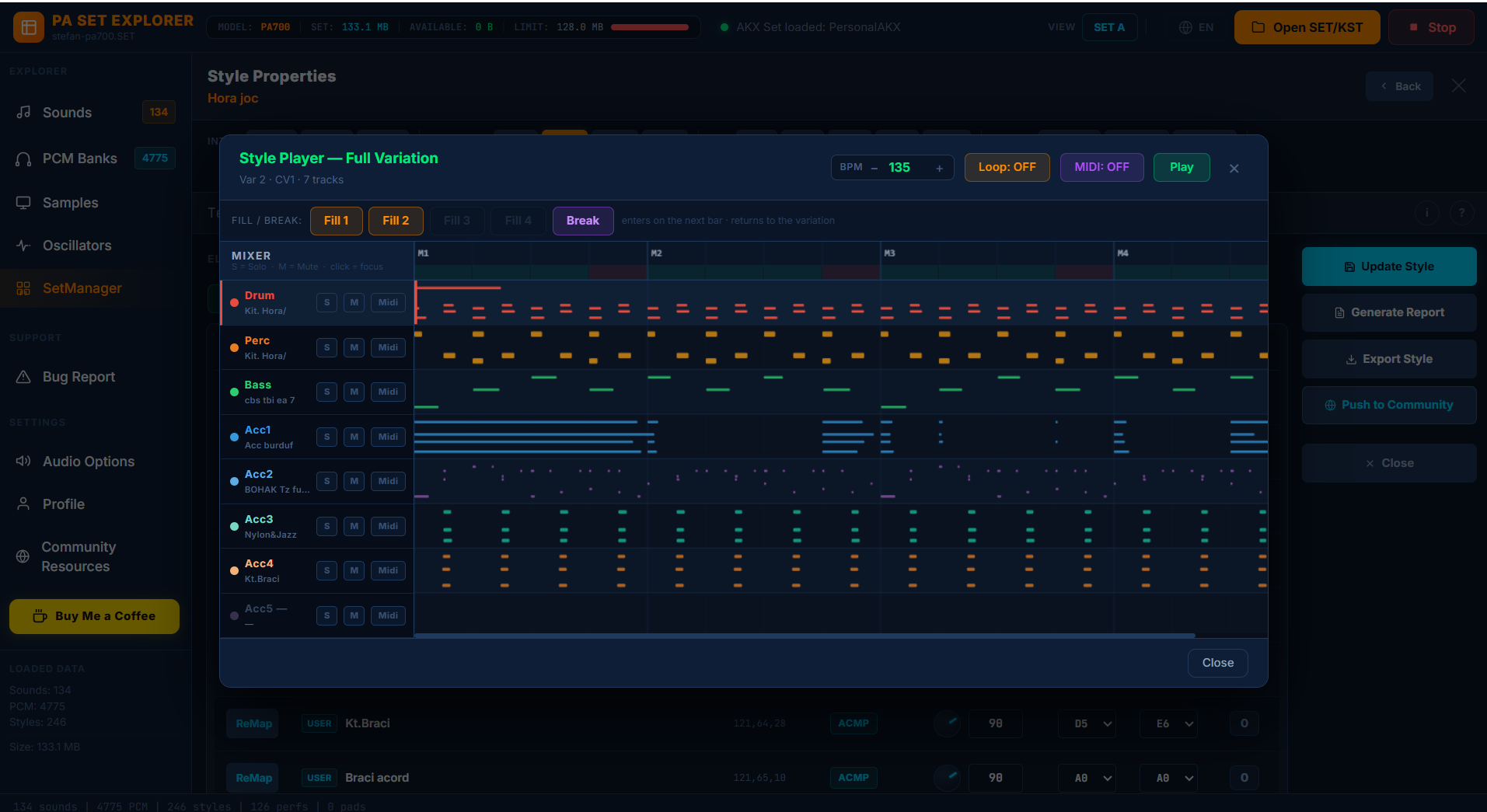This screenshot has height=812, width=1487.
Task: Open SetManager grid icon
Action: (x=23, y=288)
